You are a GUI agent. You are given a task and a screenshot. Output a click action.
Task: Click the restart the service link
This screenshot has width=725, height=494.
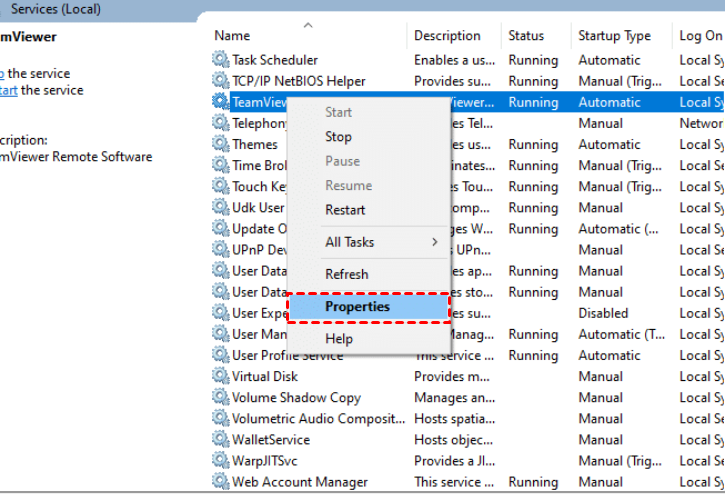pyautogui.click(x=8, y=90)
